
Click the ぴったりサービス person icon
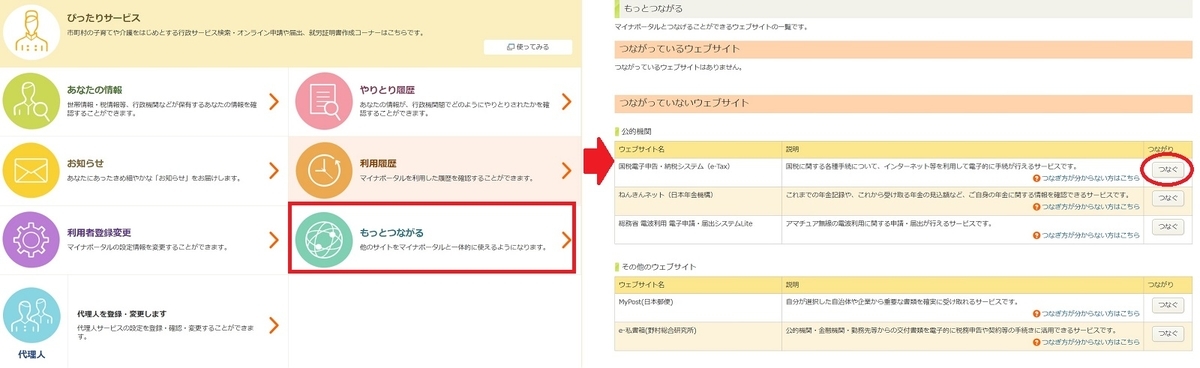[x=31, y=32]
